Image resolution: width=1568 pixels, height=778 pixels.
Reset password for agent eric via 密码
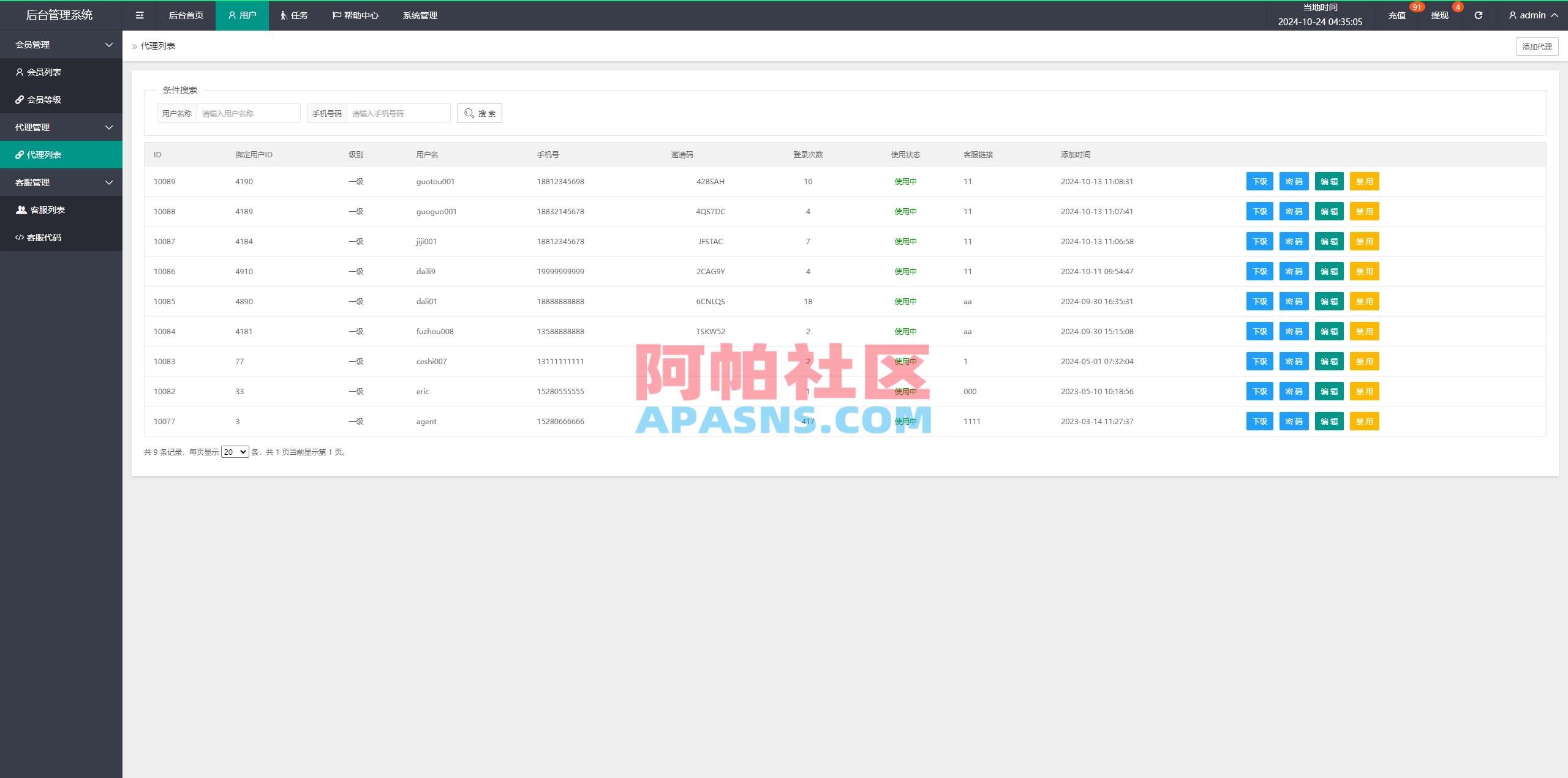pos(1294,391)
